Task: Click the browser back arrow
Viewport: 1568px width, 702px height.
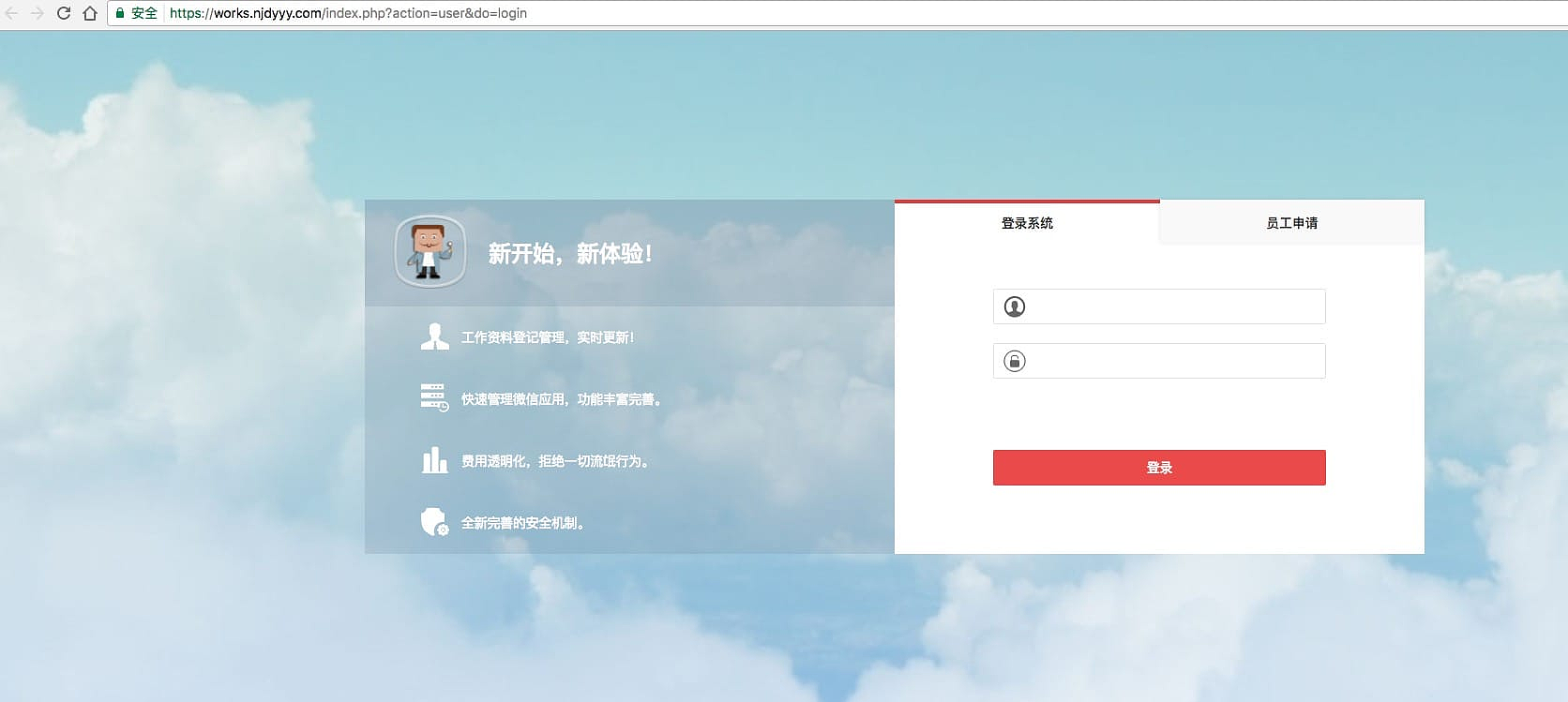Action: coord(12,13)
